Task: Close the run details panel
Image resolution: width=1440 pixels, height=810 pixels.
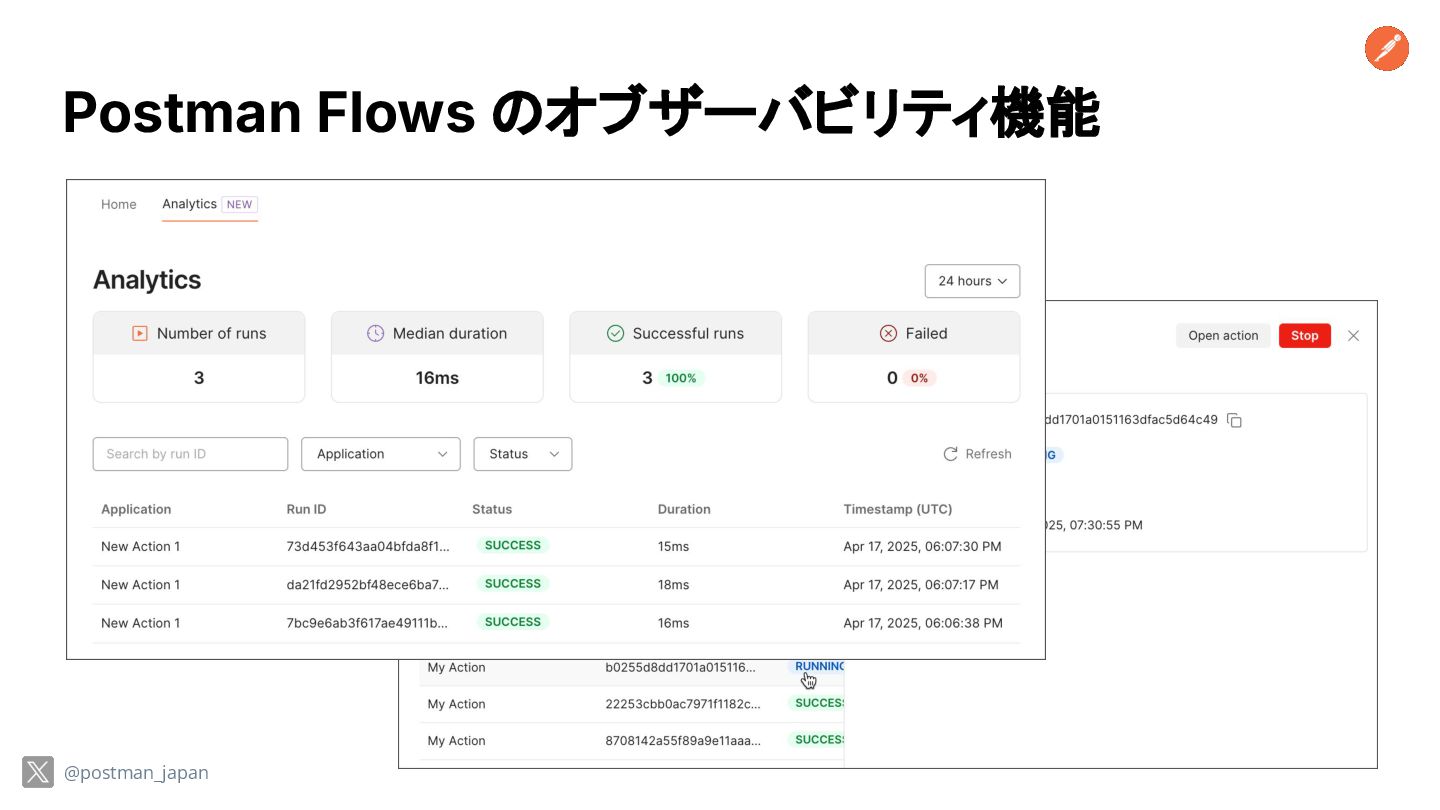Action: pos(1353,336)
